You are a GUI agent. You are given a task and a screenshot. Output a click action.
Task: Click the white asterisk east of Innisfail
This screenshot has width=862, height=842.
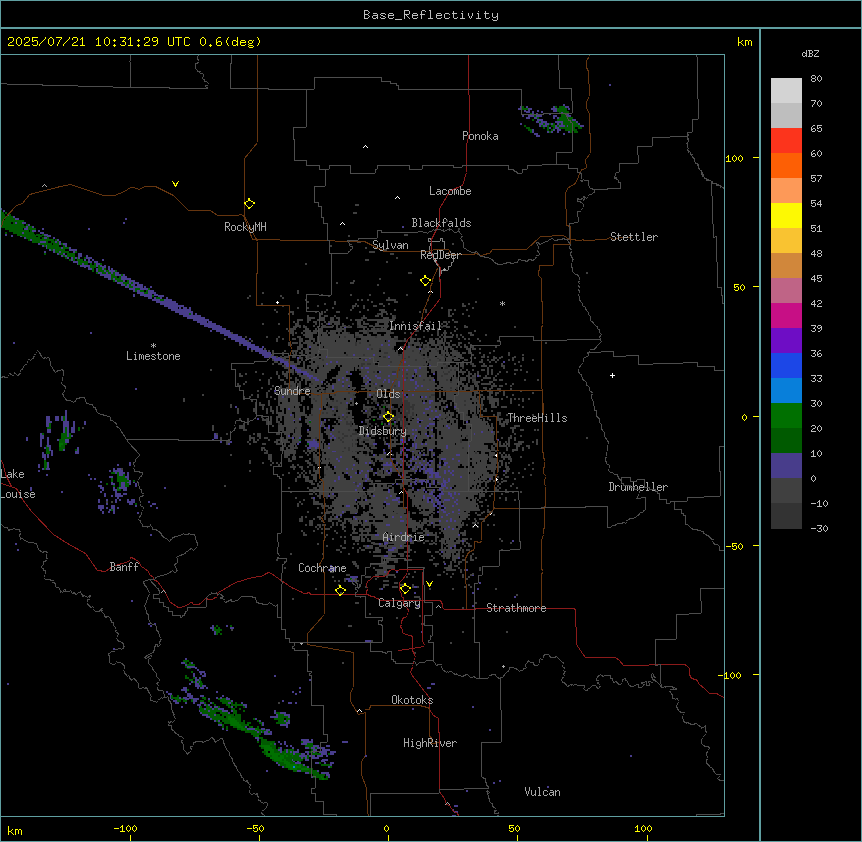point(502,303)
